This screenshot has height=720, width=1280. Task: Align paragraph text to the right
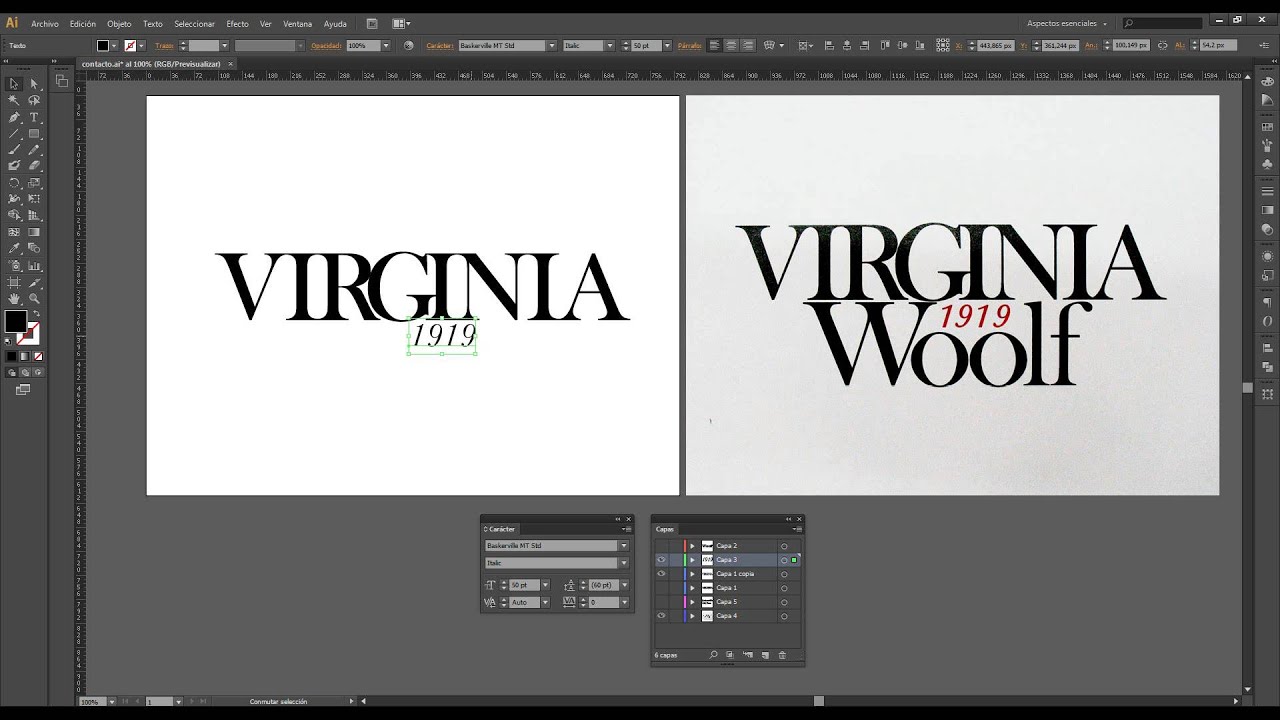tap(748, 45)
